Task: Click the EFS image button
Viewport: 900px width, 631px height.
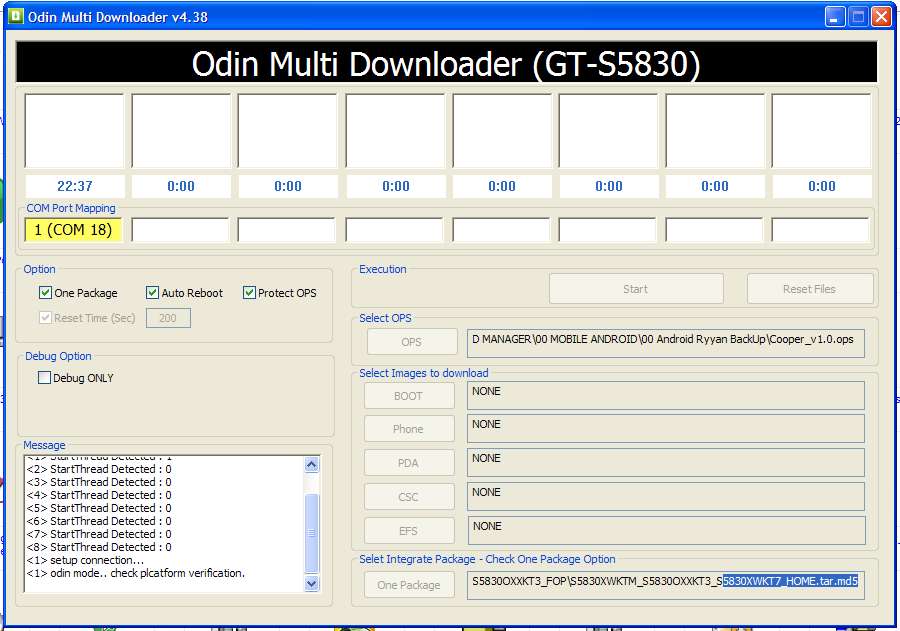Action: [409, 531]
